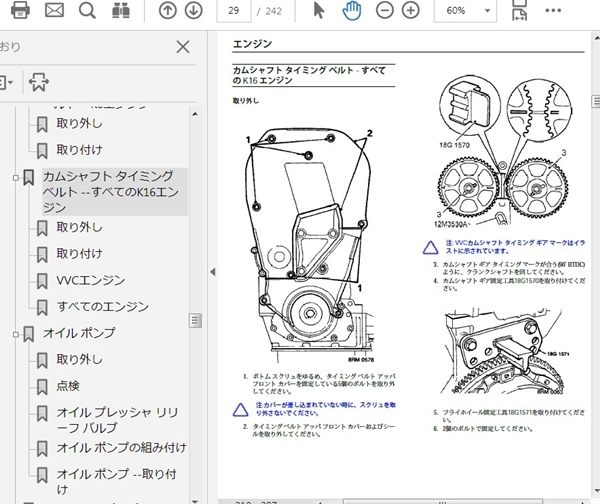Click the bookmarks panel scrollbar thumb
The image size is (600, 504).
(x=195, y=321)
